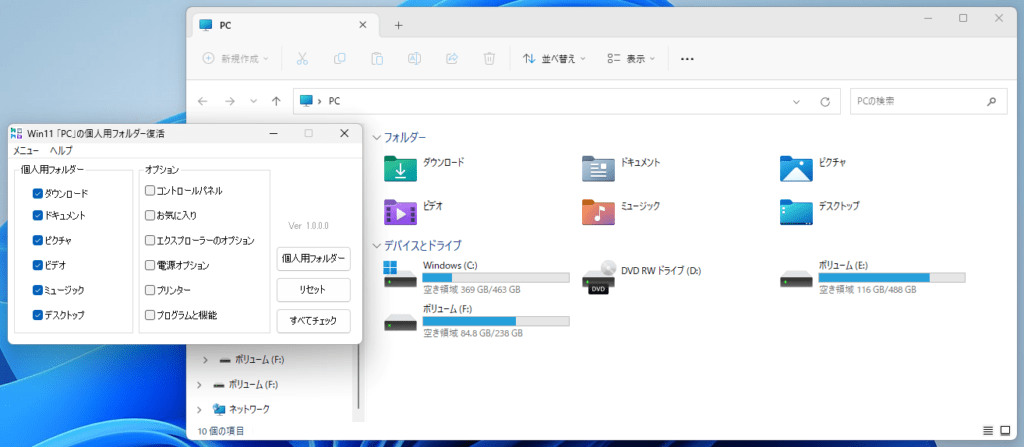Uncheck the ダウンロード checkbox
Screen dimensions: 1024x447
click(x=37, y=193)
